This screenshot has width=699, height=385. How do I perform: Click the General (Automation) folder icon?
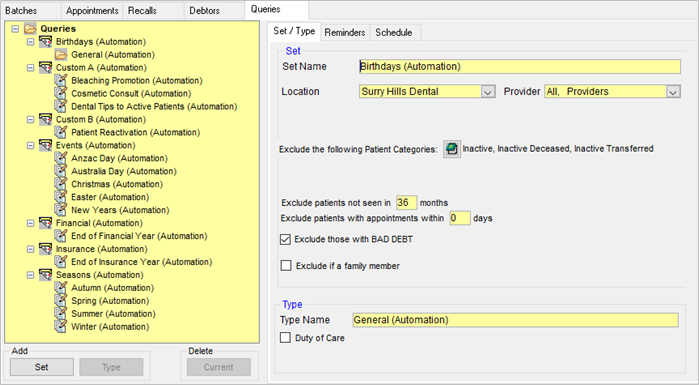(61, 55)
